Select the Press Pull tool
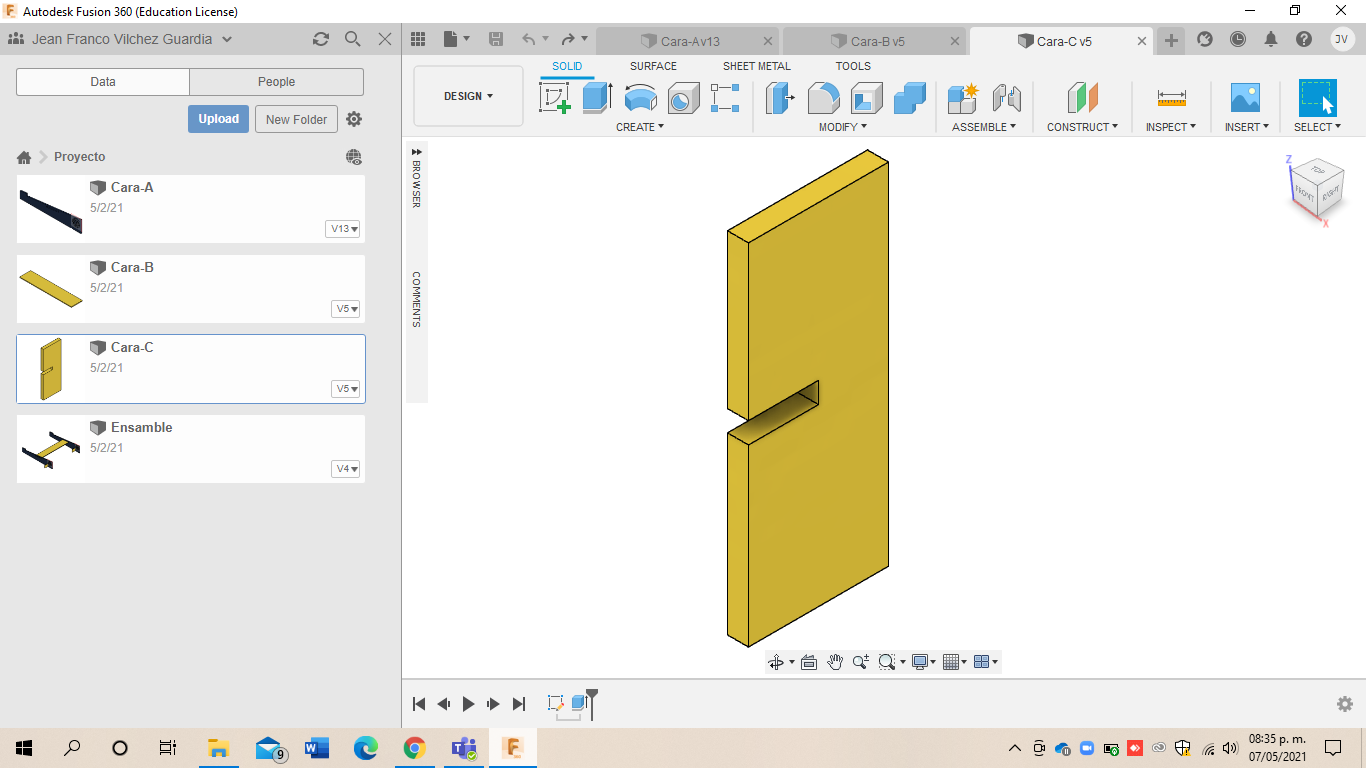This screenshot has height=768, width=1366. (780, 98)
